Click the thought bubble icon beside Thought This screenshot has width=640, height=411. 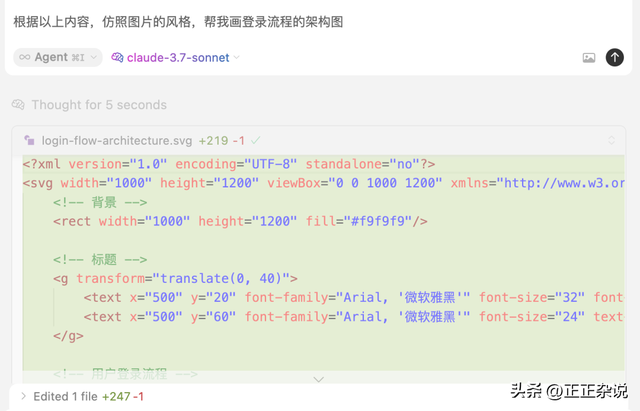18,105
